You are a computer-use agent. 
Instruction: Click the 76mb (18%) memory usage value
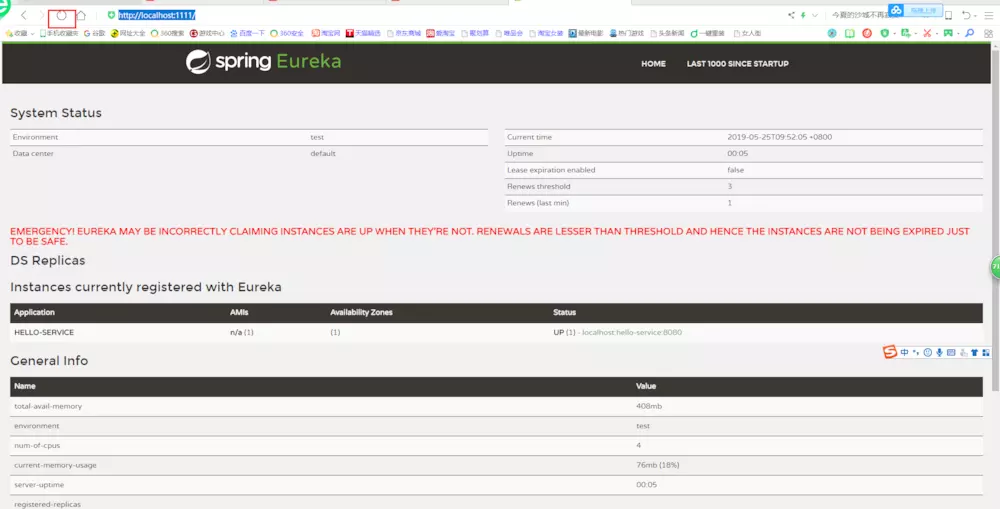658,465
